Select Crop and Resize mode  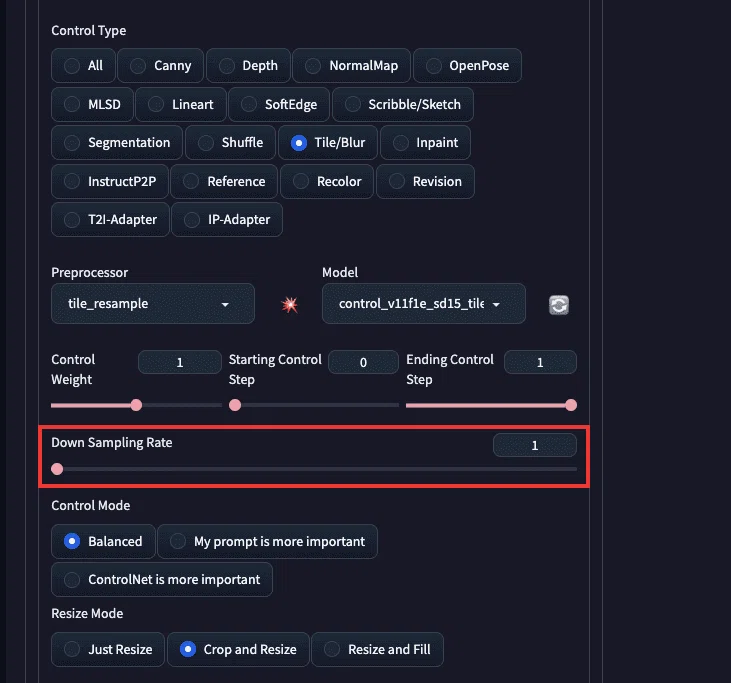[238, 649]
